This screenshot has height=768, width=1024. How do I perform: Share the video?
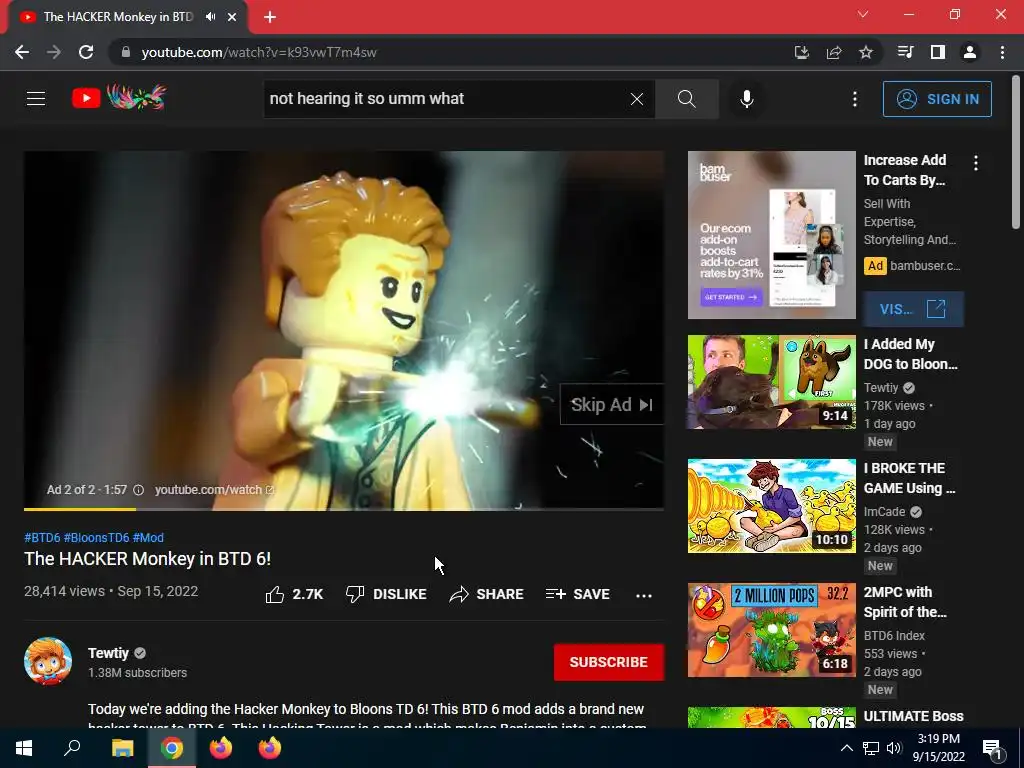point(487,594)
